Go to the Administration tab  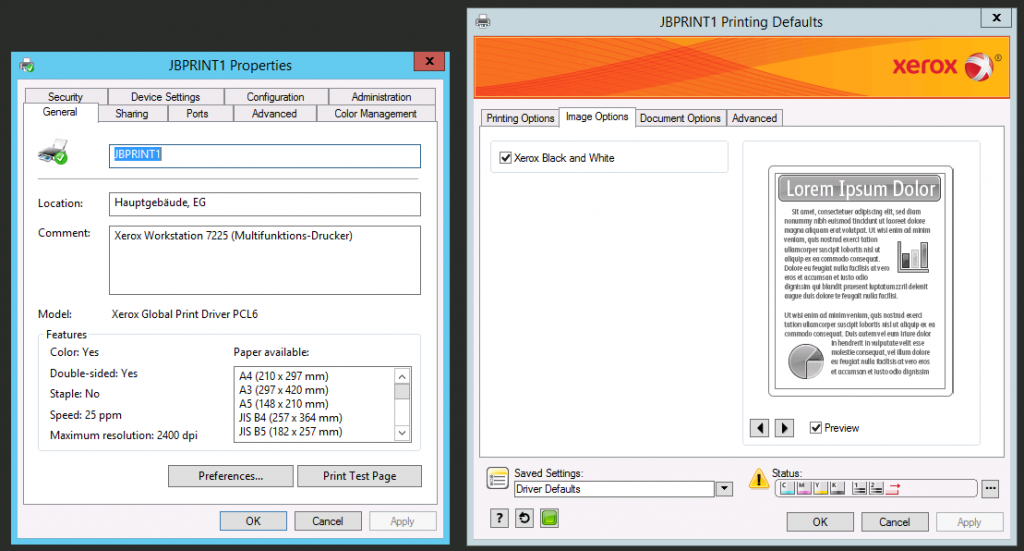[381, 97]
